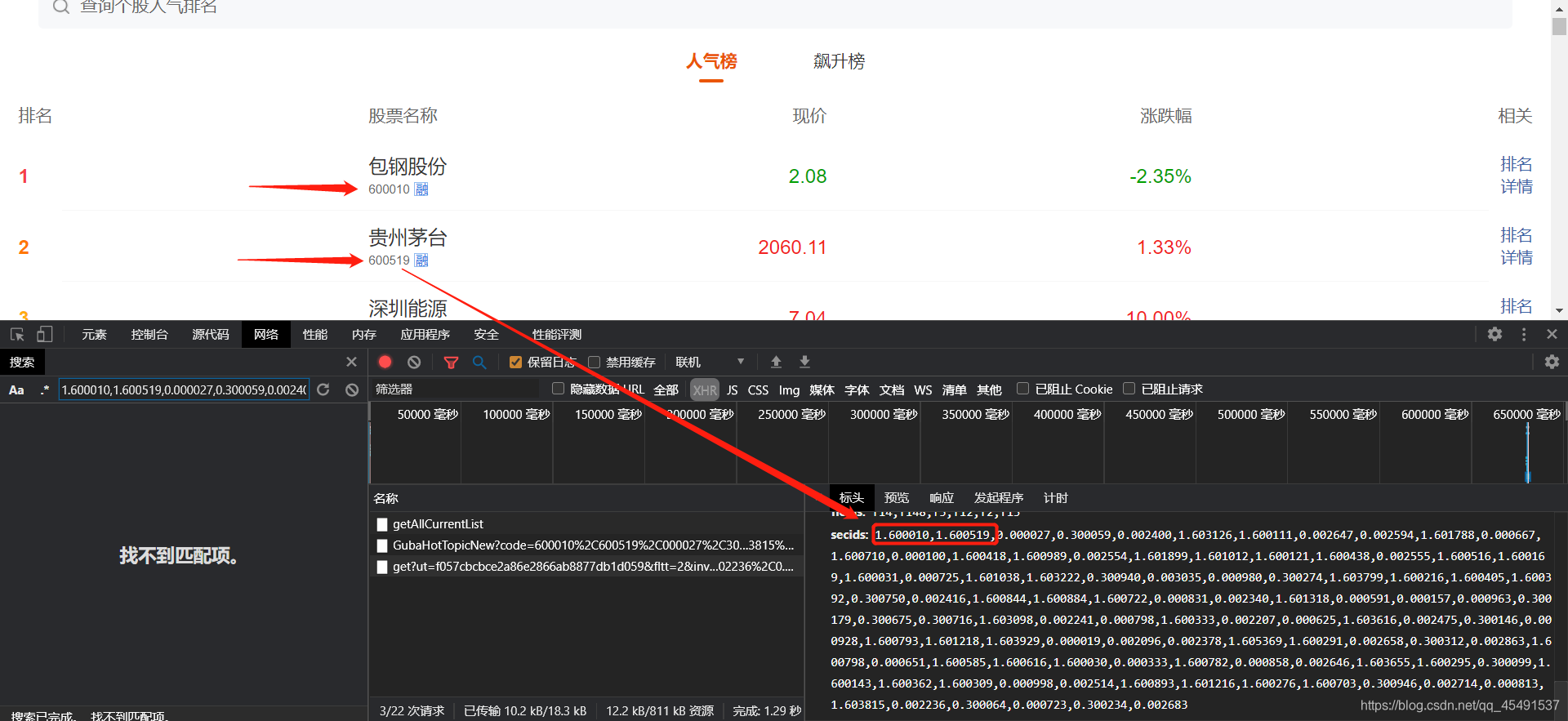Filter requests by XHR type
This screenshot has height=721, width=1568.
(705, 389)
